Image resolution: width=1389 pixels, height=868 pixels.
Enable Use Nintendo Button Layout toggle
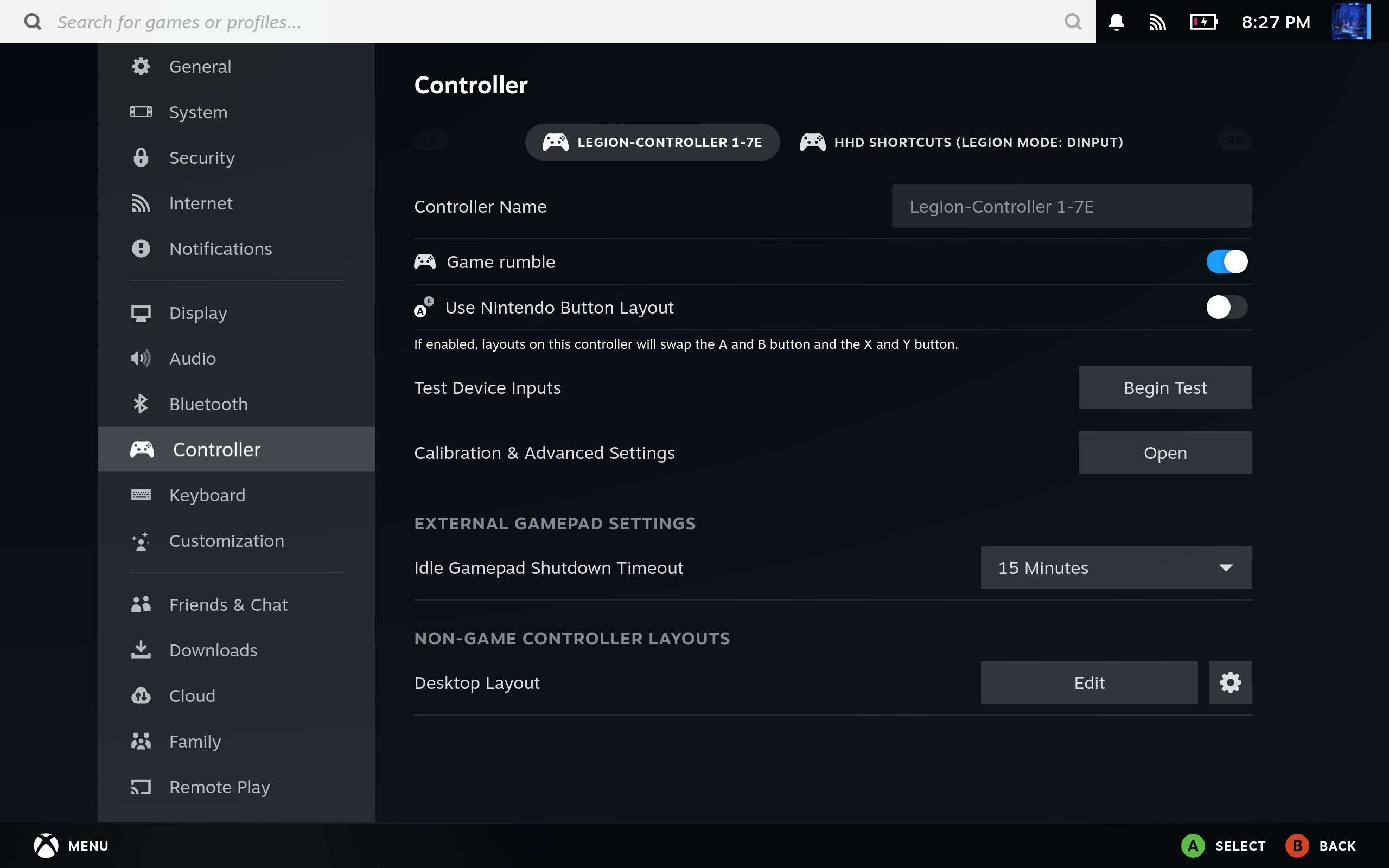tap(1227, 307)
